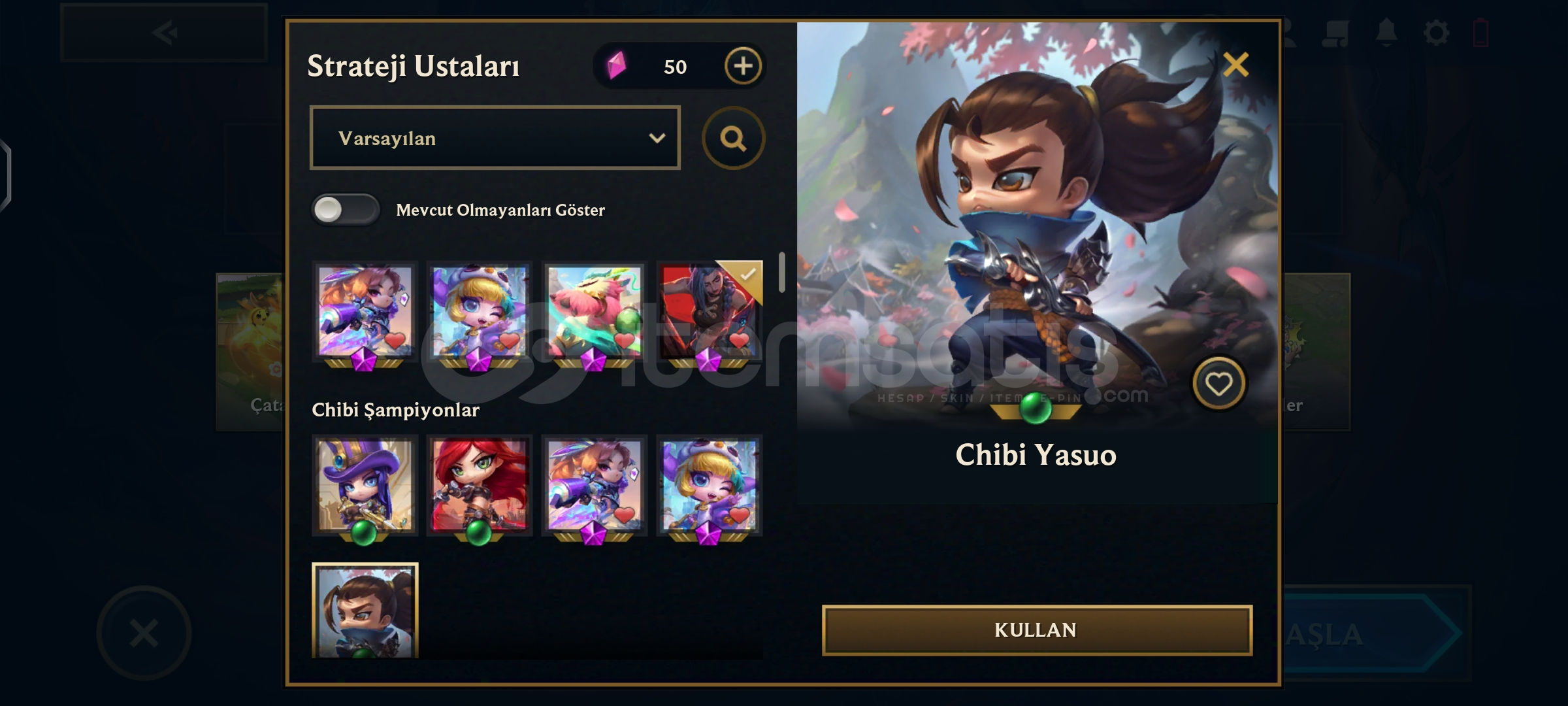Click the tactician list scrollbar

tap(781, 272)
